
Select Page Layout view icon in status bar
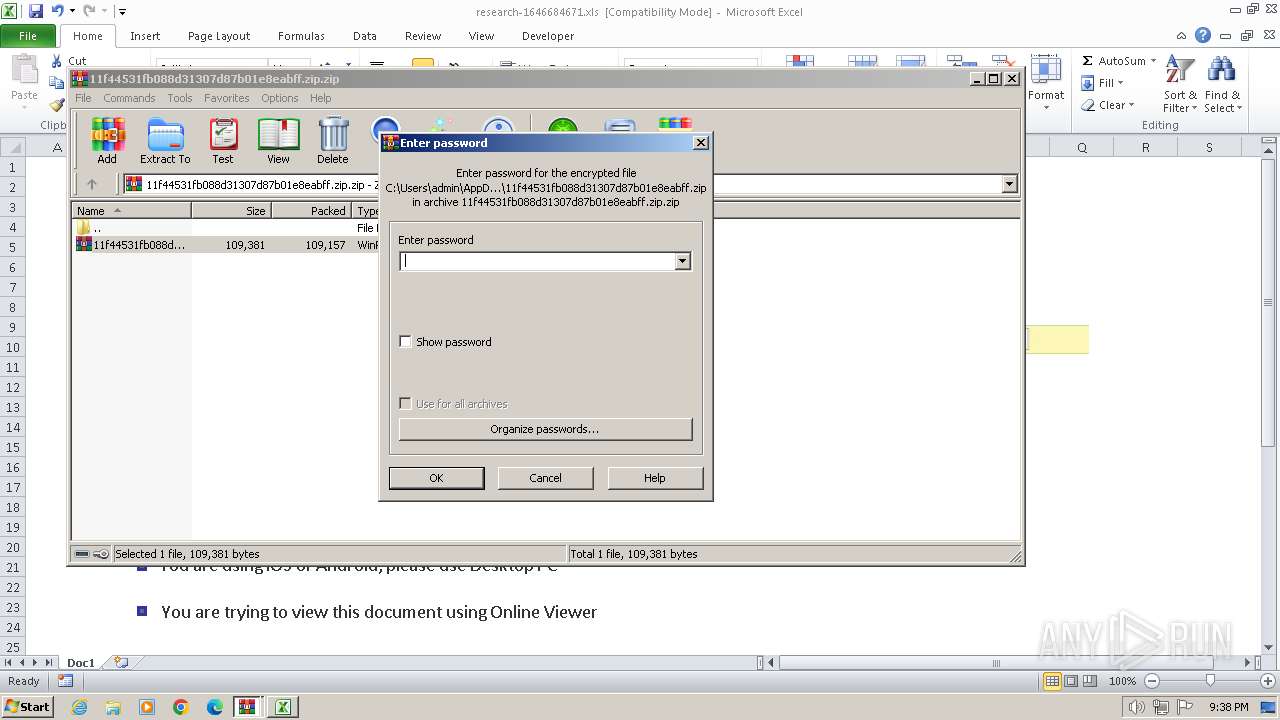coord(1071,681)
